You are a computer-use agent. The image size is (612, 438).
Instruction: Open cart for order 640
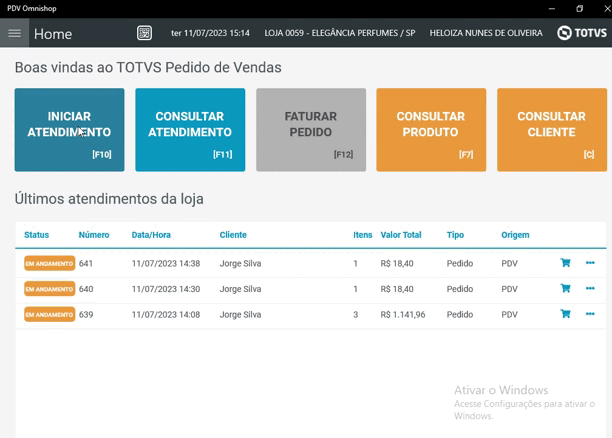click(x=565, y=288)
